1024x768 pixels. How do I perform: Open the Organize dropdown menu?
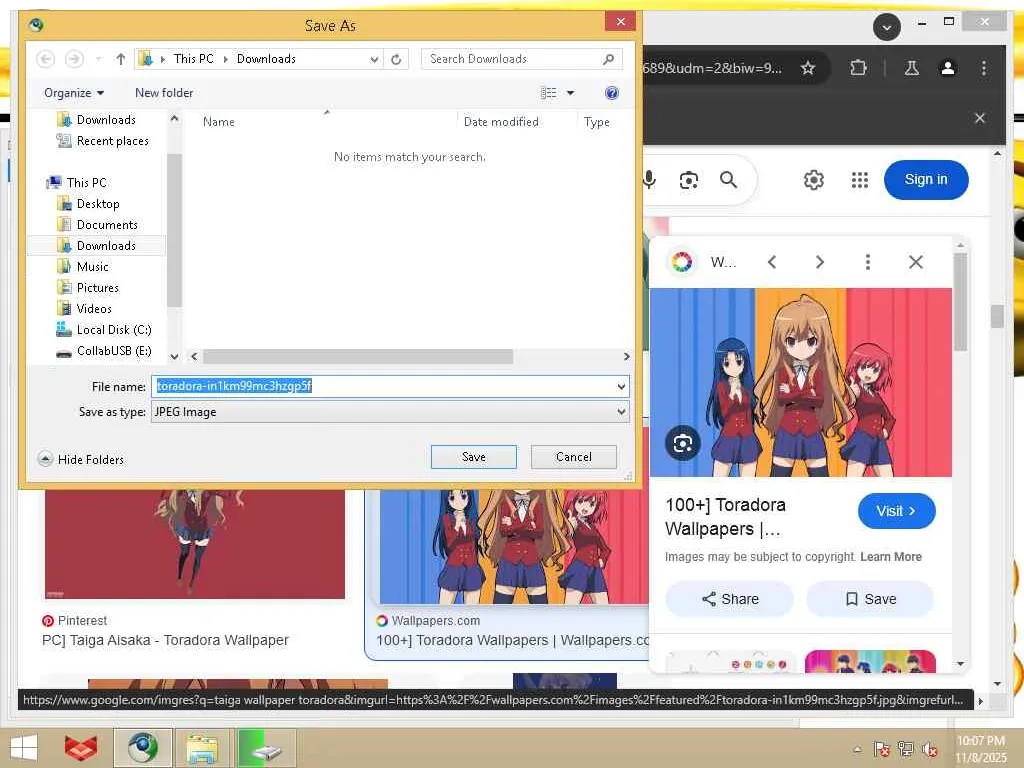click(x=74, y=93)
